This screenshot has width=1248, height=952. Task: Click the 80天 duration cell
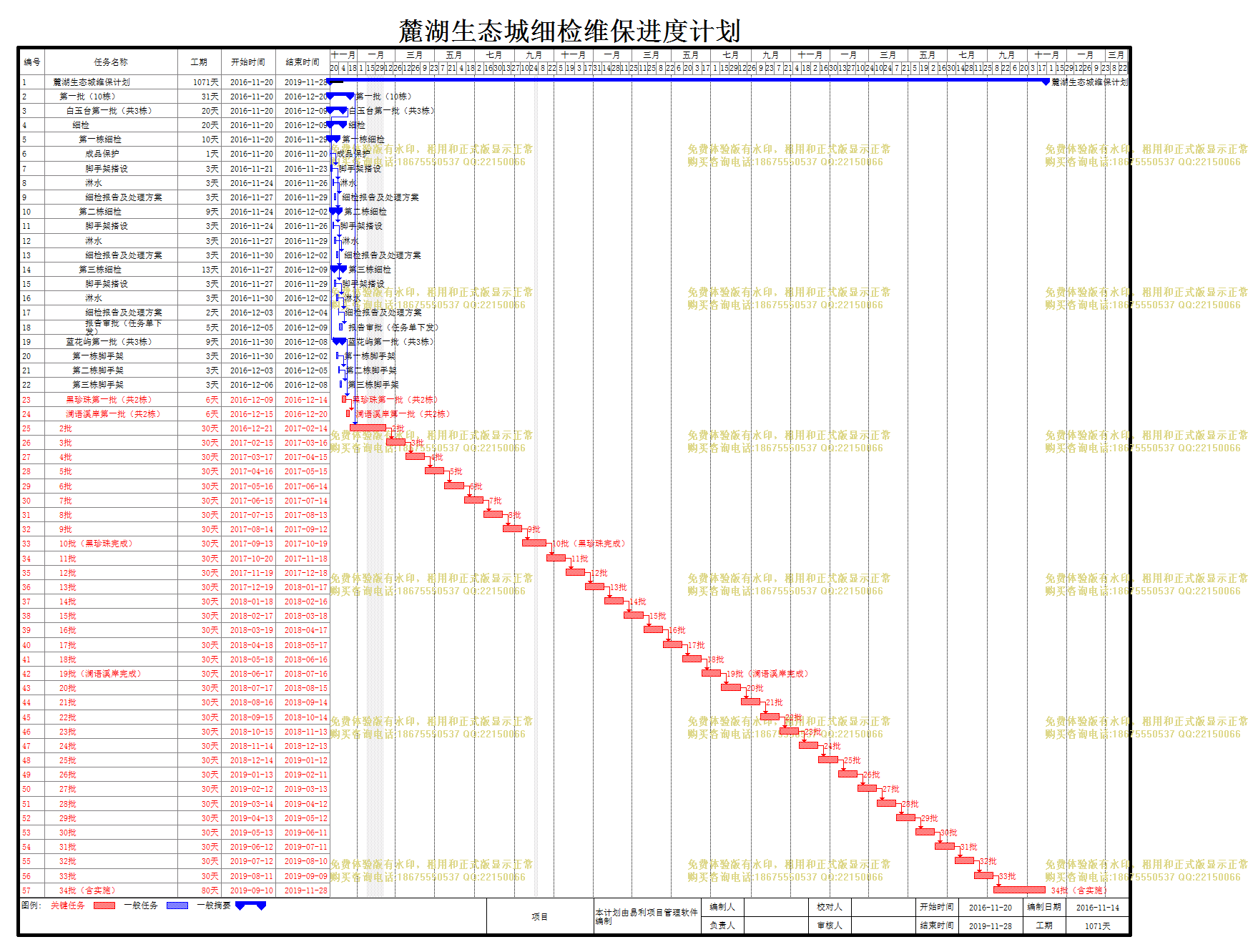click(x=210, y=890)
